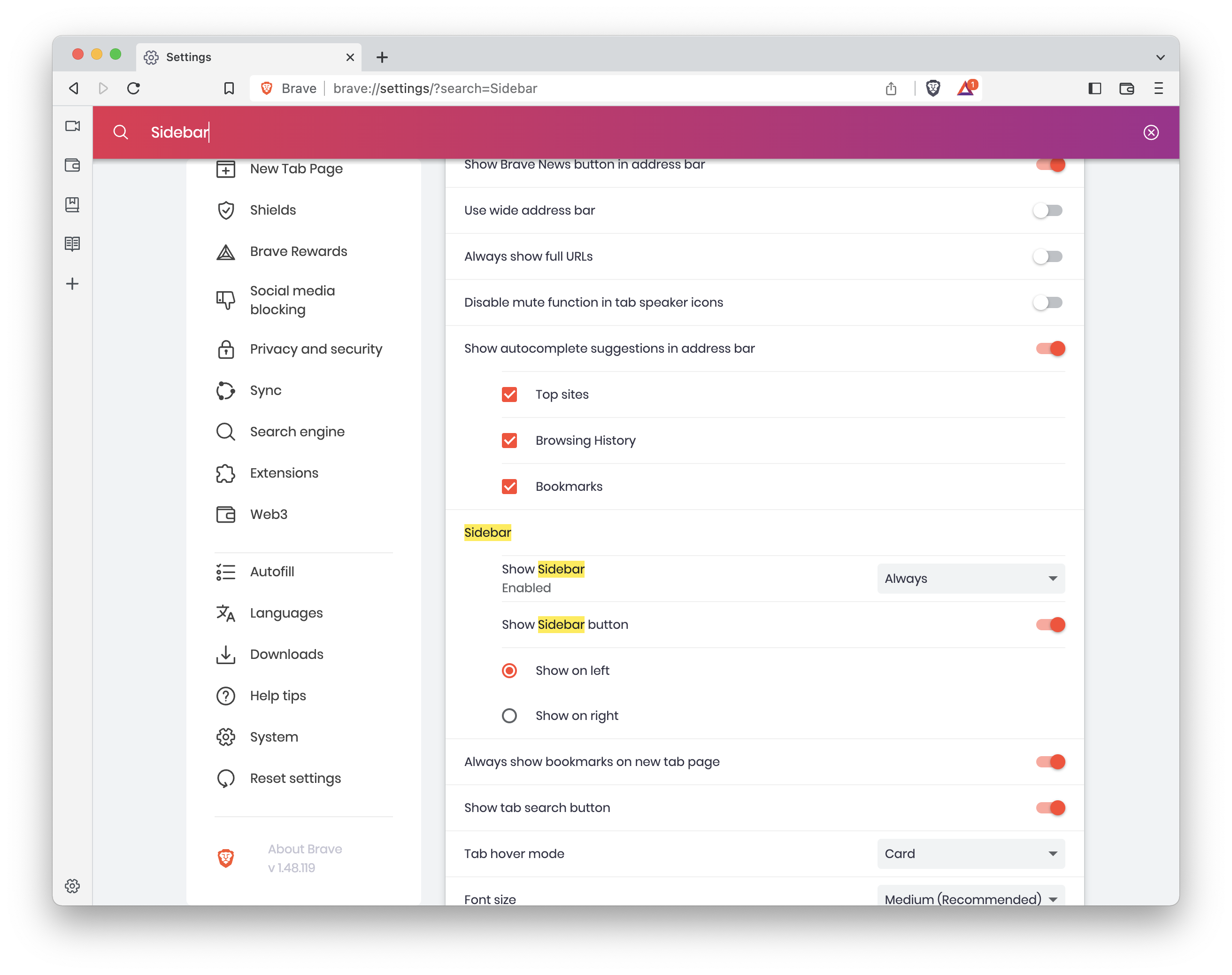Open the Brave Wallet icon in the toolbar
Screen dimensions: 1232x975
[x=1127, y=88]
